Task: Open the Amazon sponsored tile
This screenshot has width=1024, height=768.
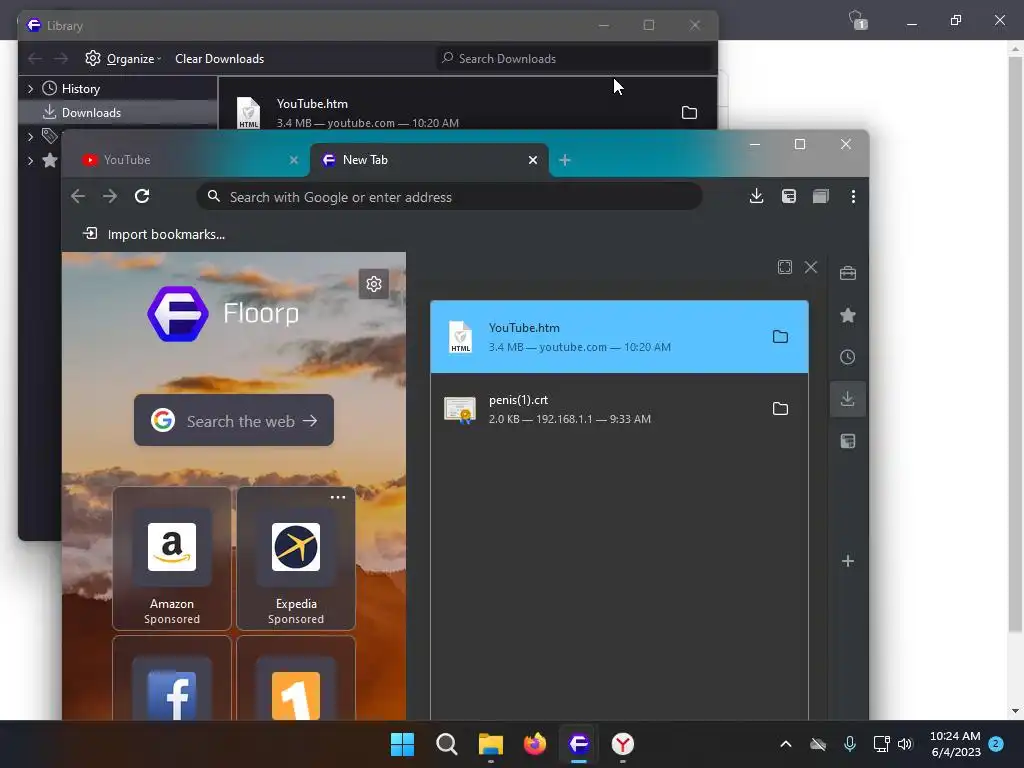Action: click(x=172, y=559)
